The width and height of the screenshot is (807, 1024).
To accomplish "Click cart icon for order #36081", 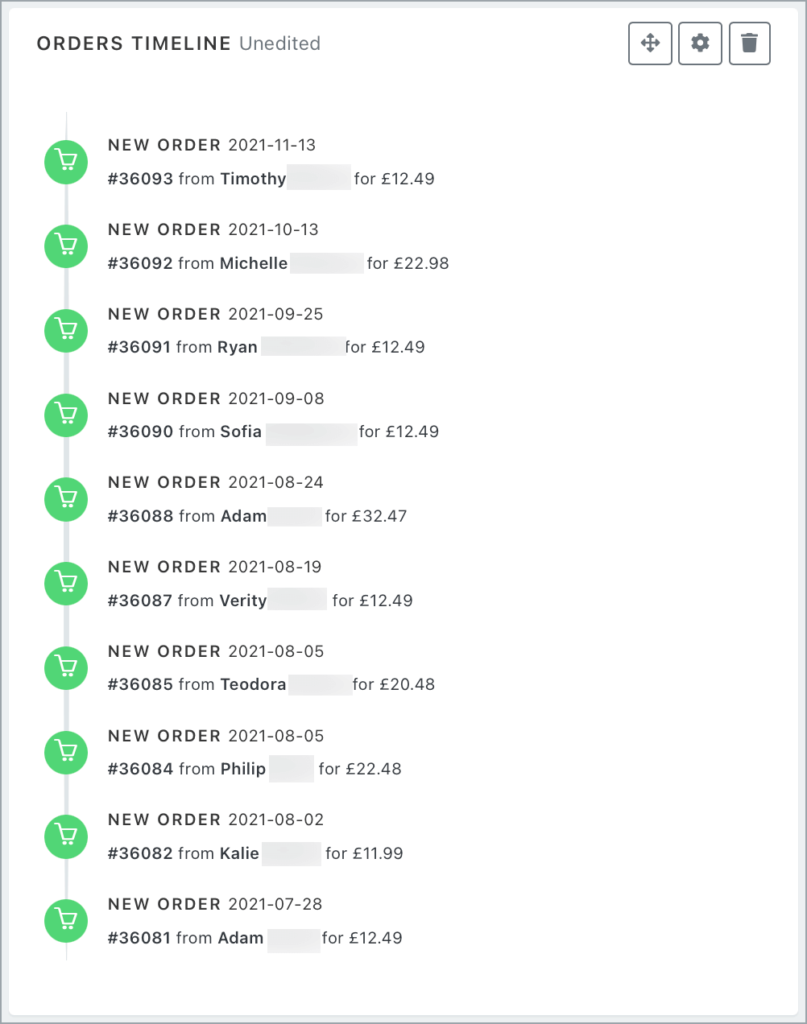I will coord(67,921).
